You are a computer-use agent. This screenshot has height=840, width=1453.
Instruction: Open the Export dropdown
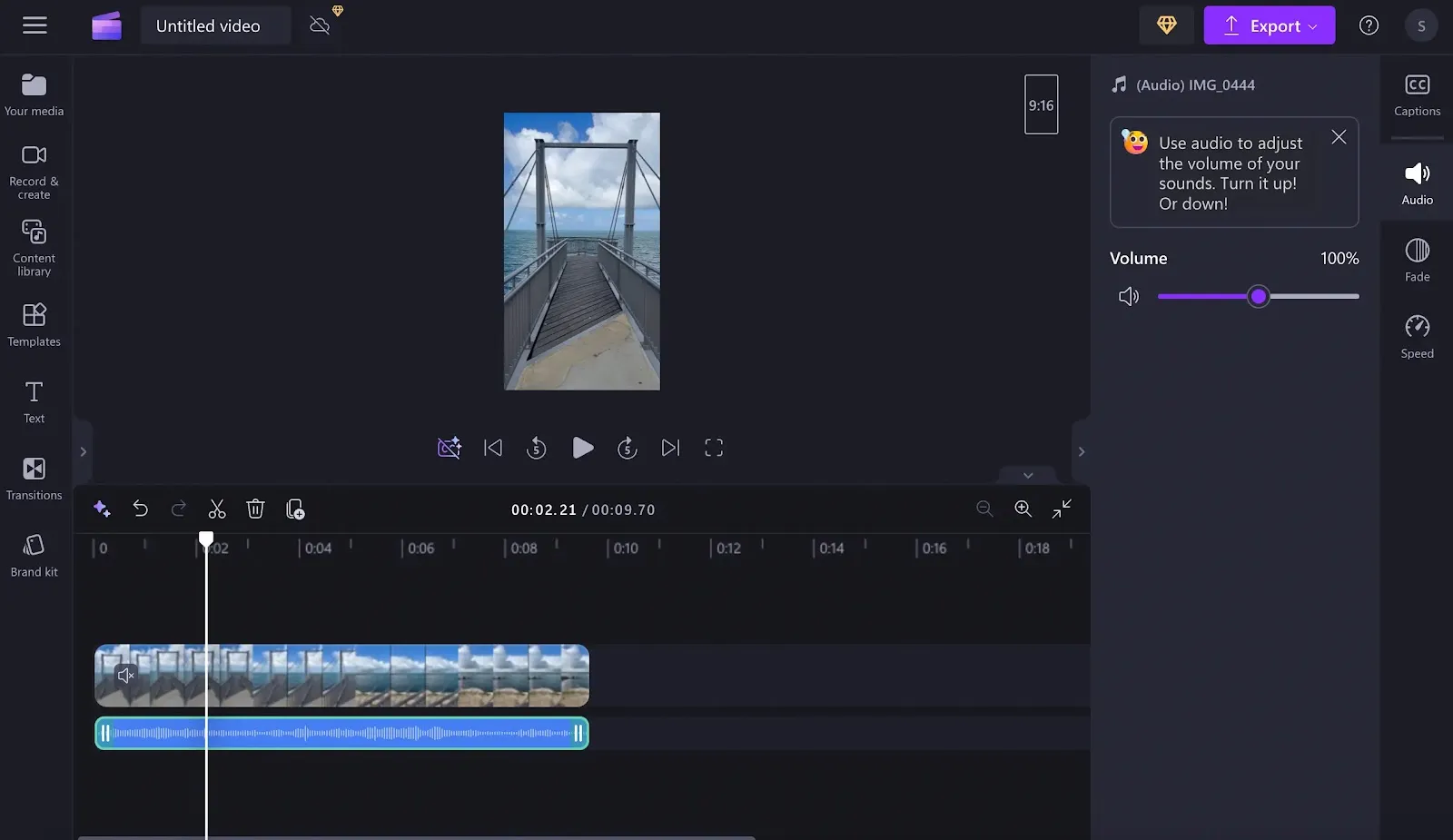coord(1269,25)
